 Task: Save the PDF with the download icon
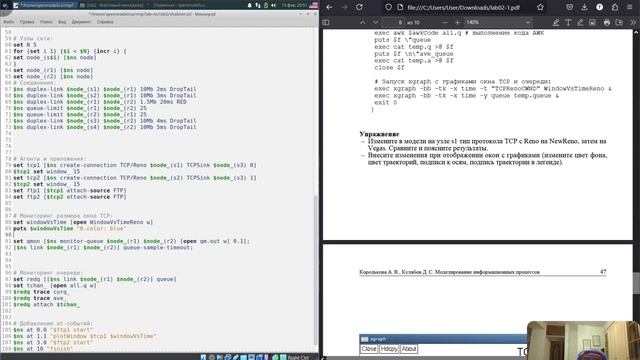tap(619, 22)
